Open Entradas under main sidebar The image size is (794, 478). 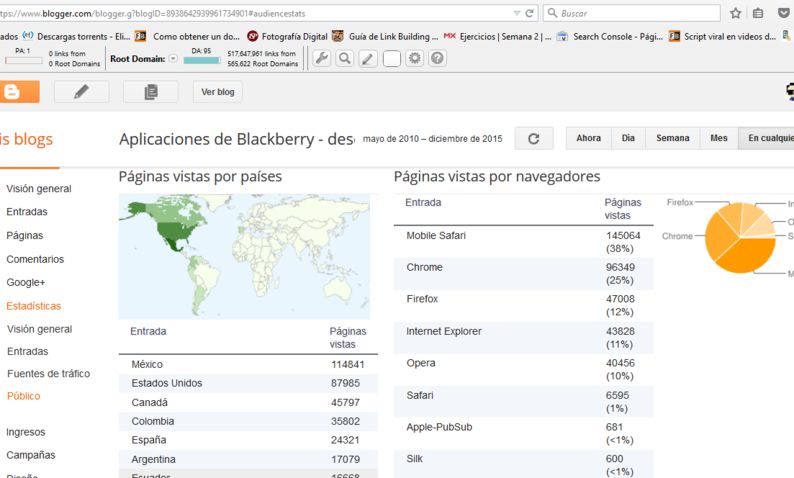pos(27,212)
